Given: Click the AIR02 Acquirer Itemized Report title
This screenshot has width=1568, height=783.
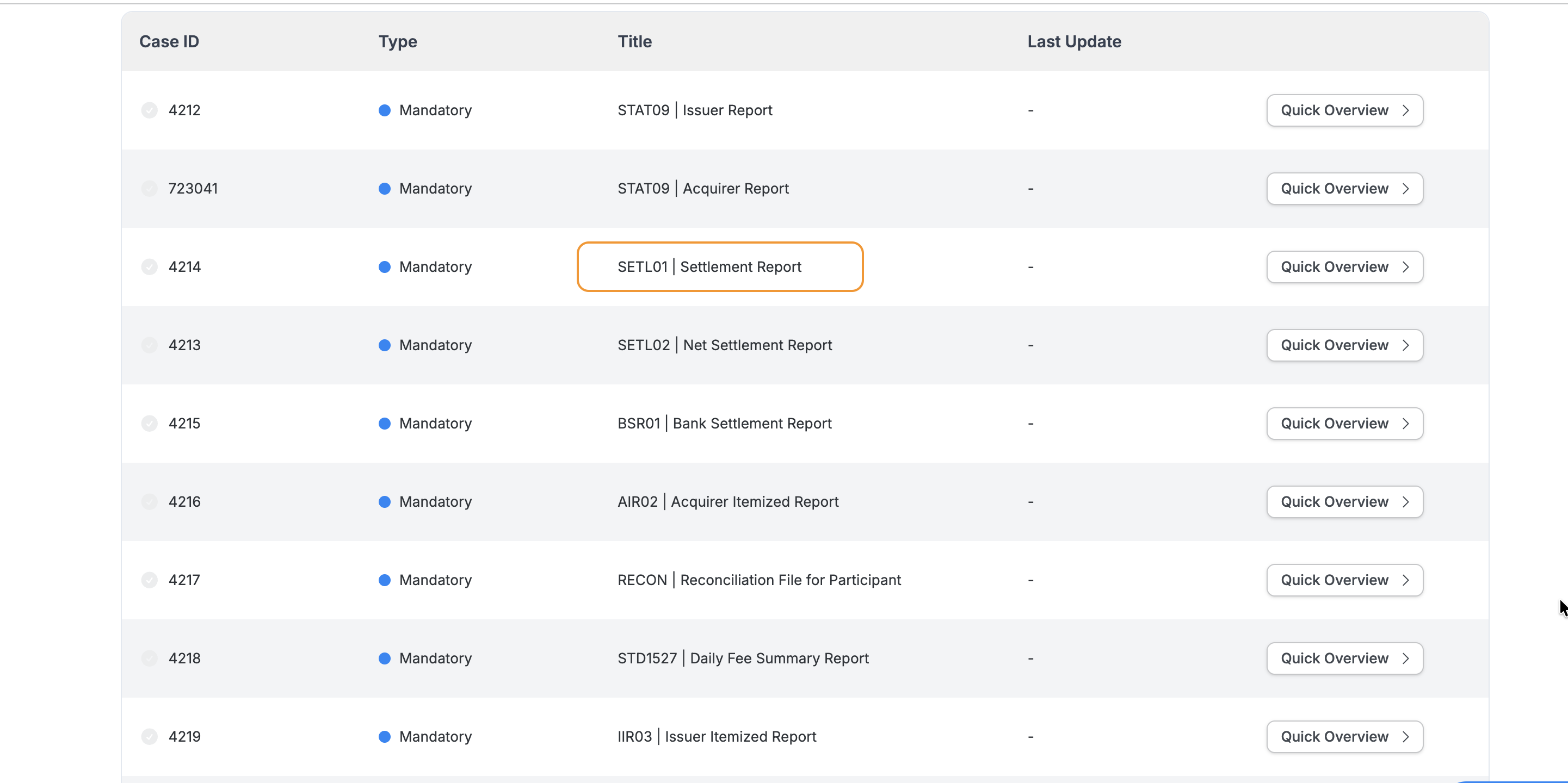Looking at the screenshot, I should [727, 501].
